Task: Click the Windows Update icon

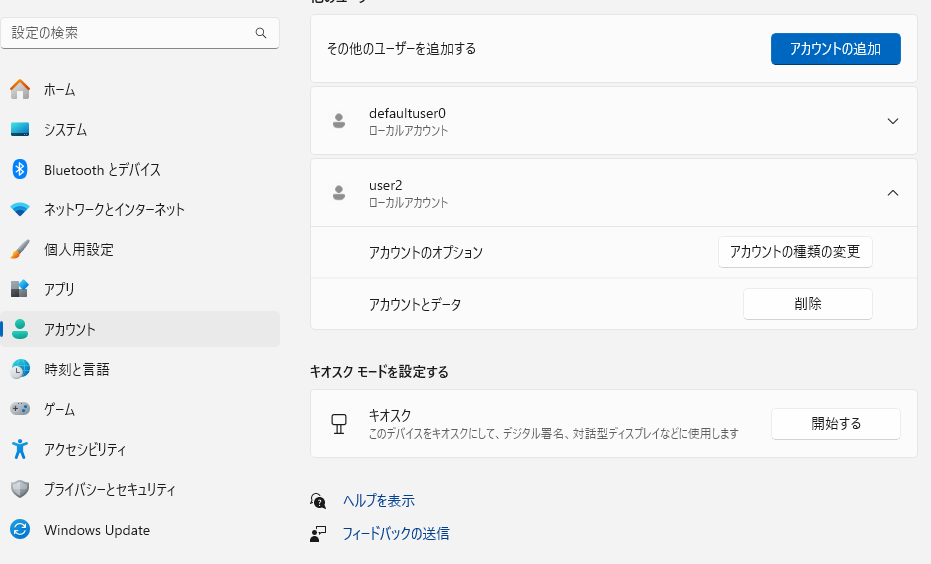Action: [20, 530]
